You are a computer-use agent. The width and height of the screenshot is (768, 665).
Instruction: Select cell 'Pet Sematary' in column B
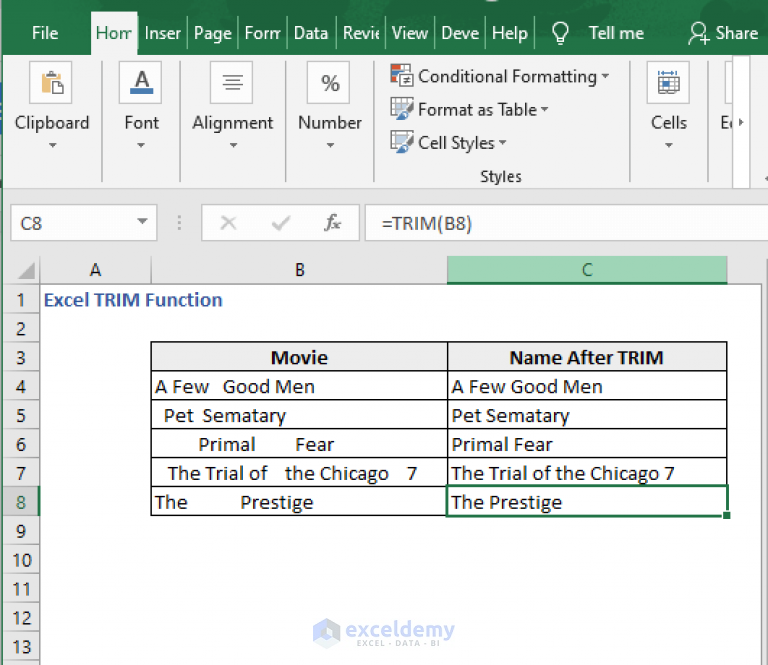pos(299,415)
